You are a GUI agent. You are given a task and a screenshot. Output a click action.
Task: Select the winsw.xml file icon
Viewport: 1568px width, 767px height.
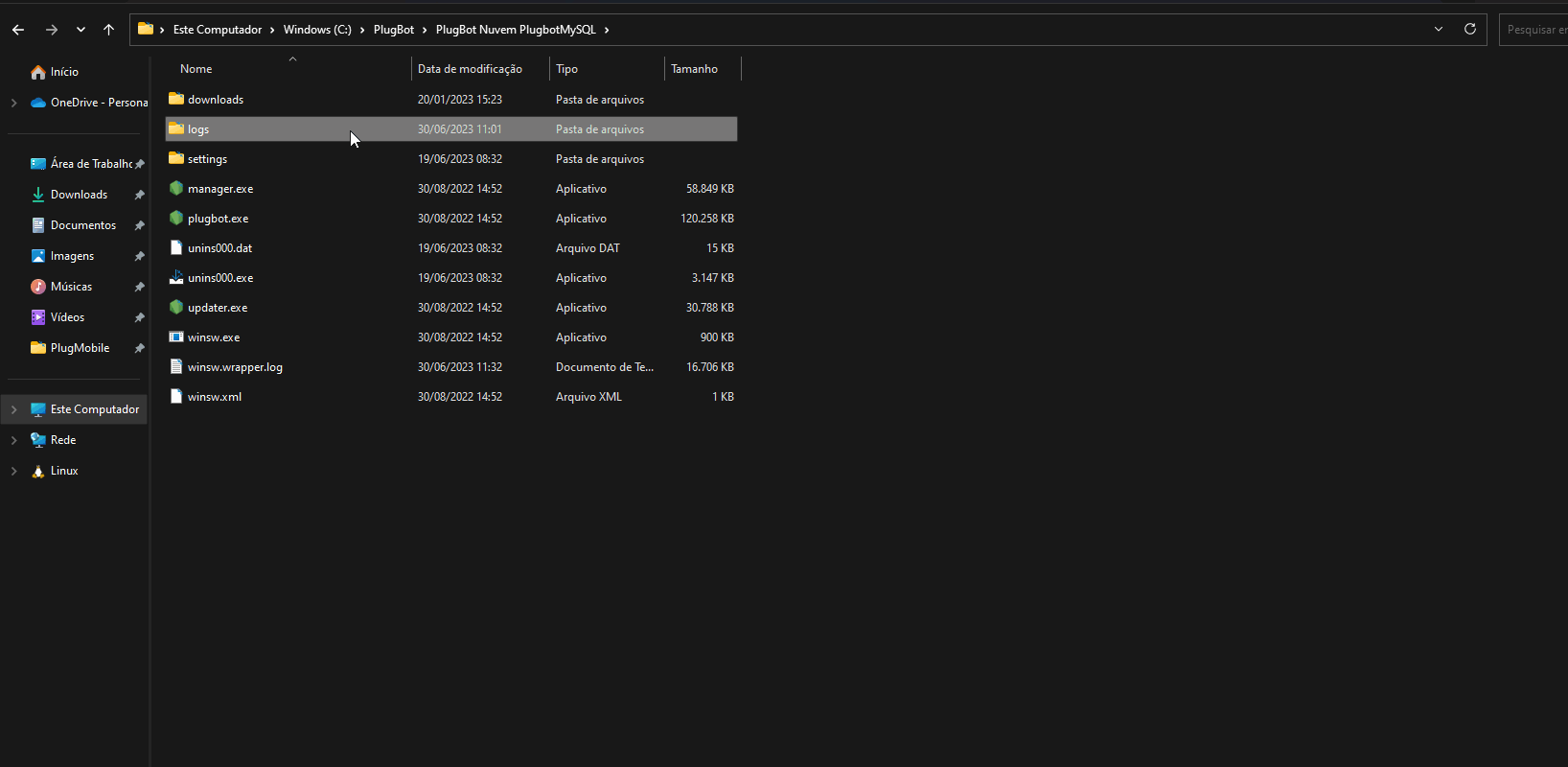pyautogui.click(x=176, y=396)
